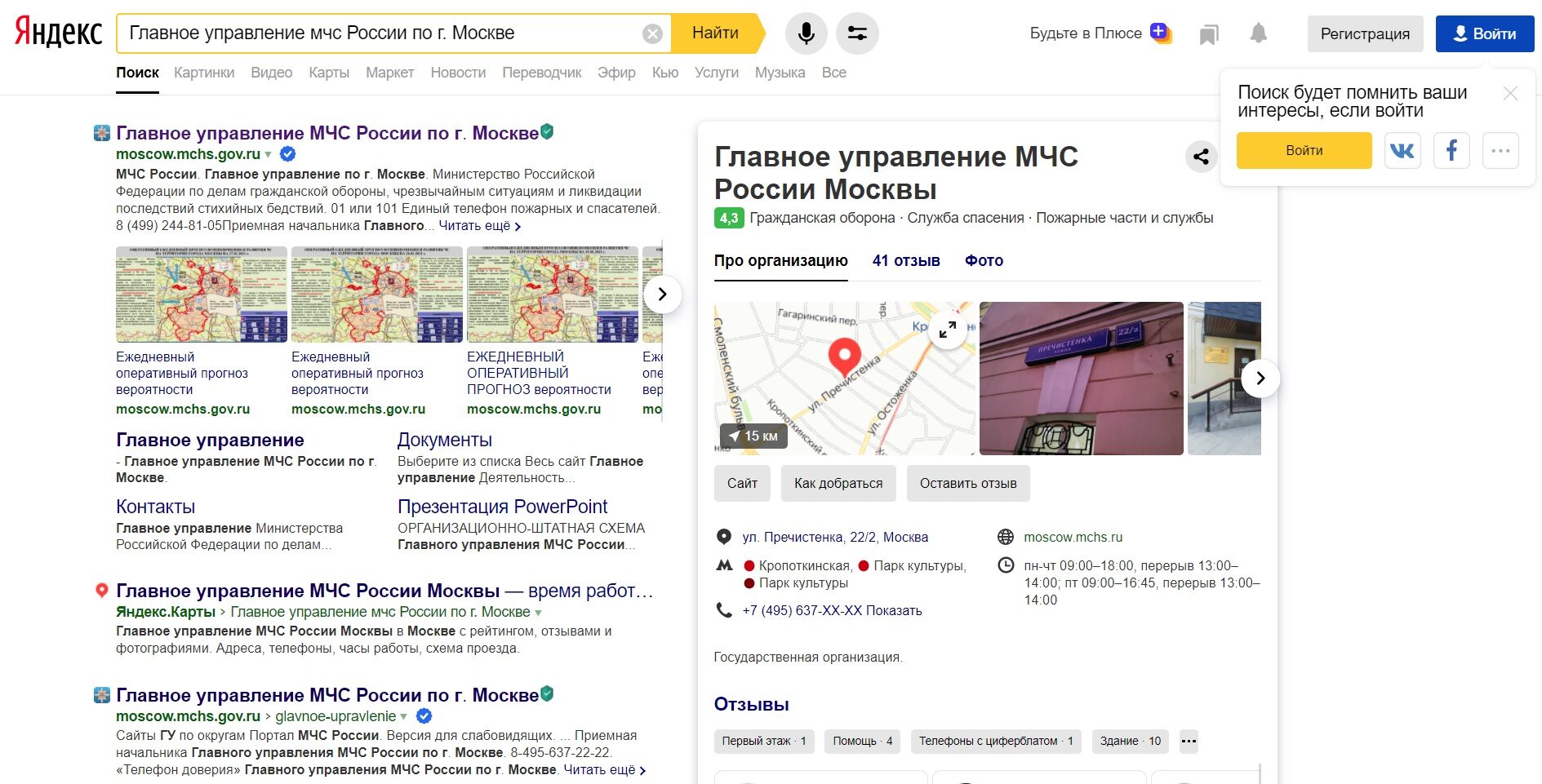This screenshot has height=784, width=1542.
Task: Open the Презентация PowerPoint sitelink
Action: [502, 507]
